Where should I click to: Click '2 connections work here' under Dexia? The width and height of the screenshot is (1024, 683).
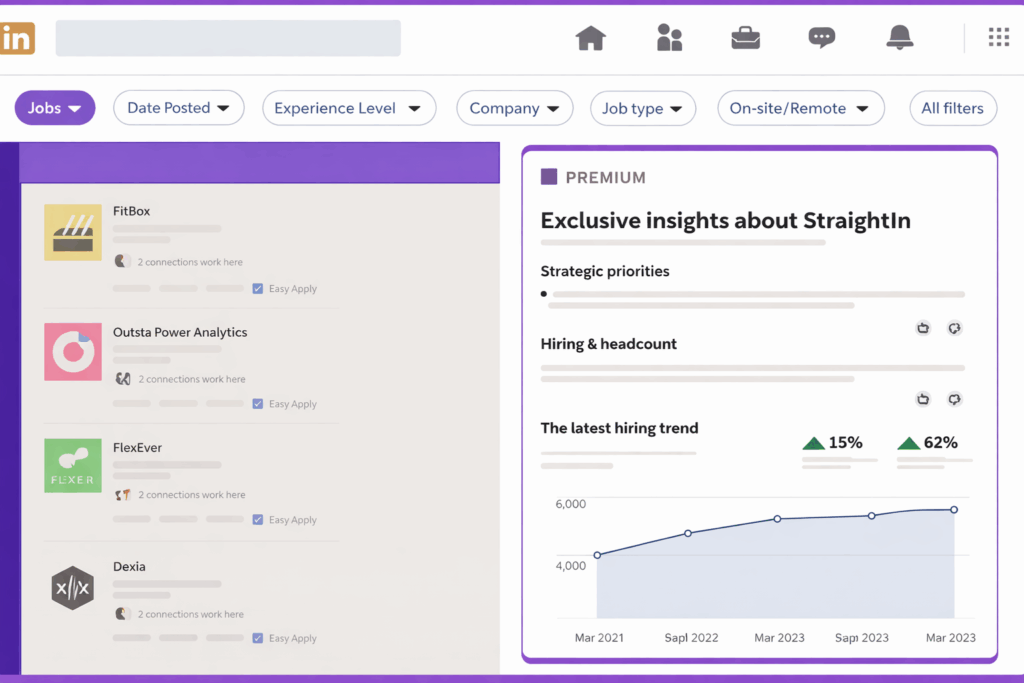coord(191,614)
